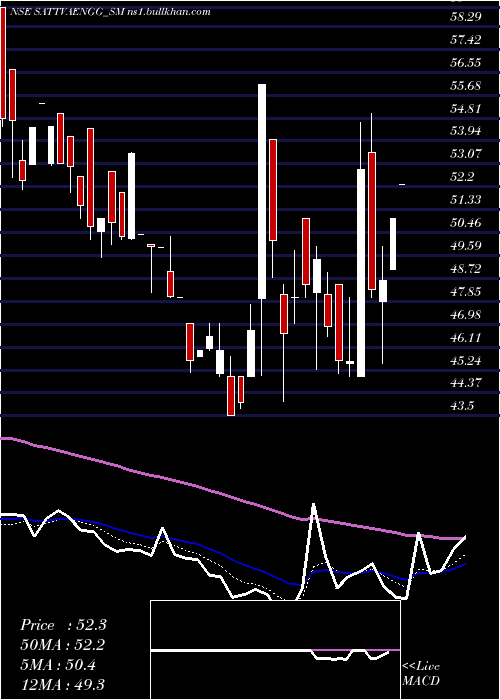This screenshot has width=500, height=700.
Task: Click the 46.98 price axis label
Action: click(x=466, y=315)
